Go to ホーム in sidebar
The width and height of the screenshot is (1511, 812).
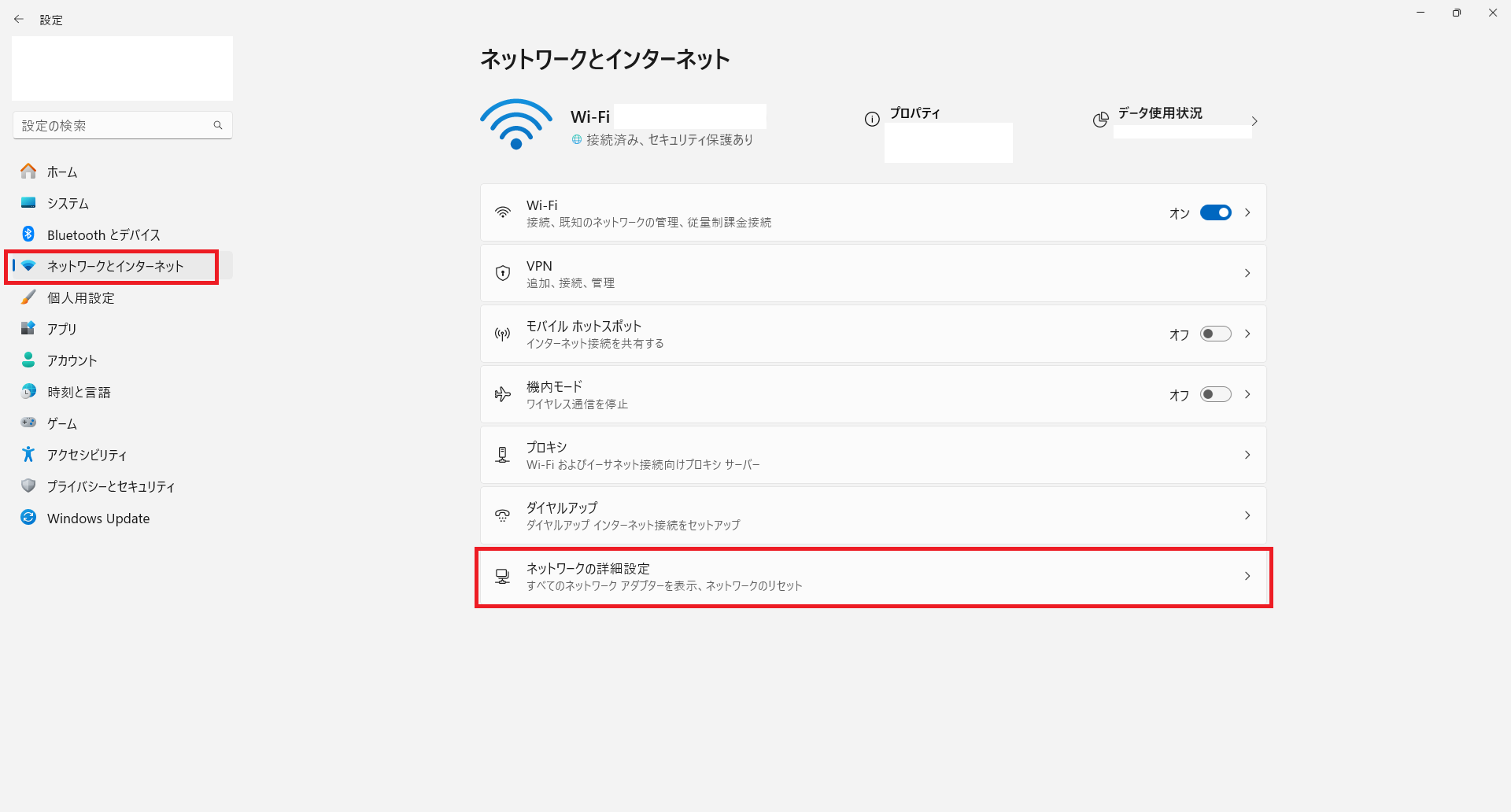[x=122, y=172]
